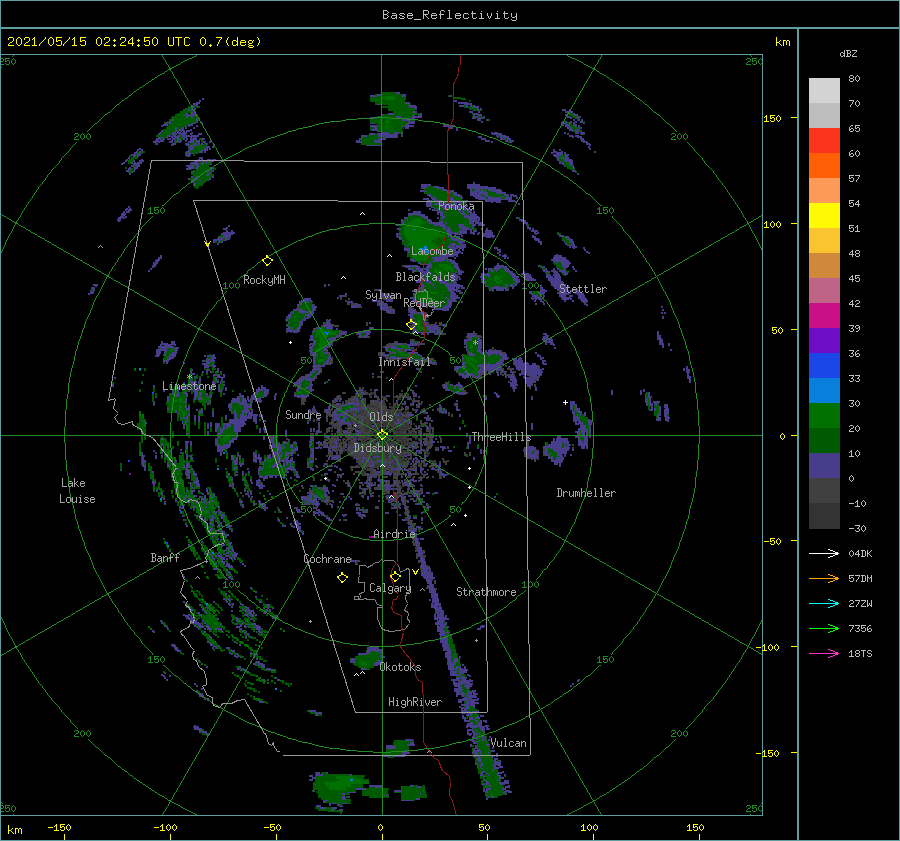Click the yellow diamond marker near RockyMH
This screenshot has height=841, width=900.
[267, 261]
